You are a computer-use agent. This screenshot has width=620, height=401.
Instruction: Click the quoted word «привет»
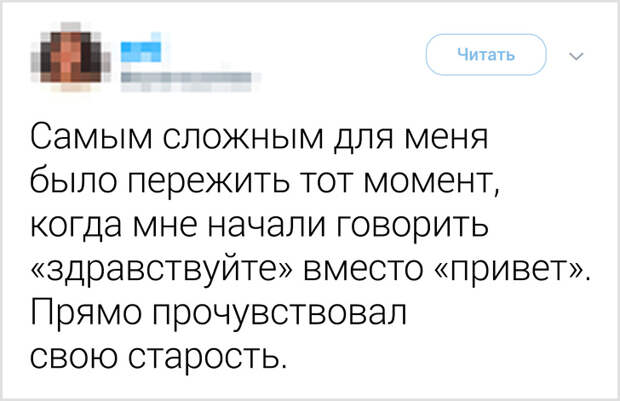coord(509,269)
